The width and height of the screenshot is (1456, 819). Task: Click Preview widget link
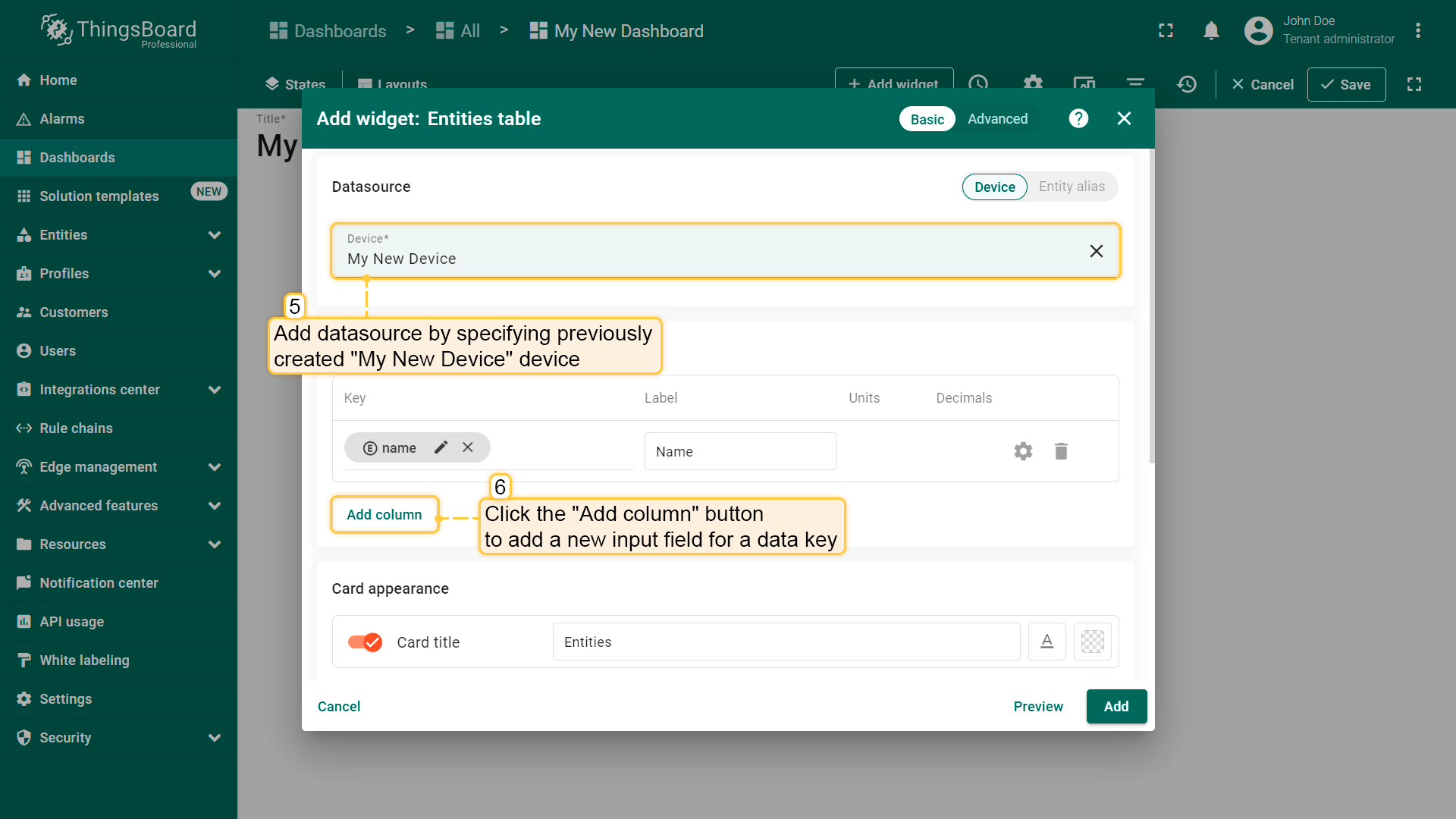1037,706
